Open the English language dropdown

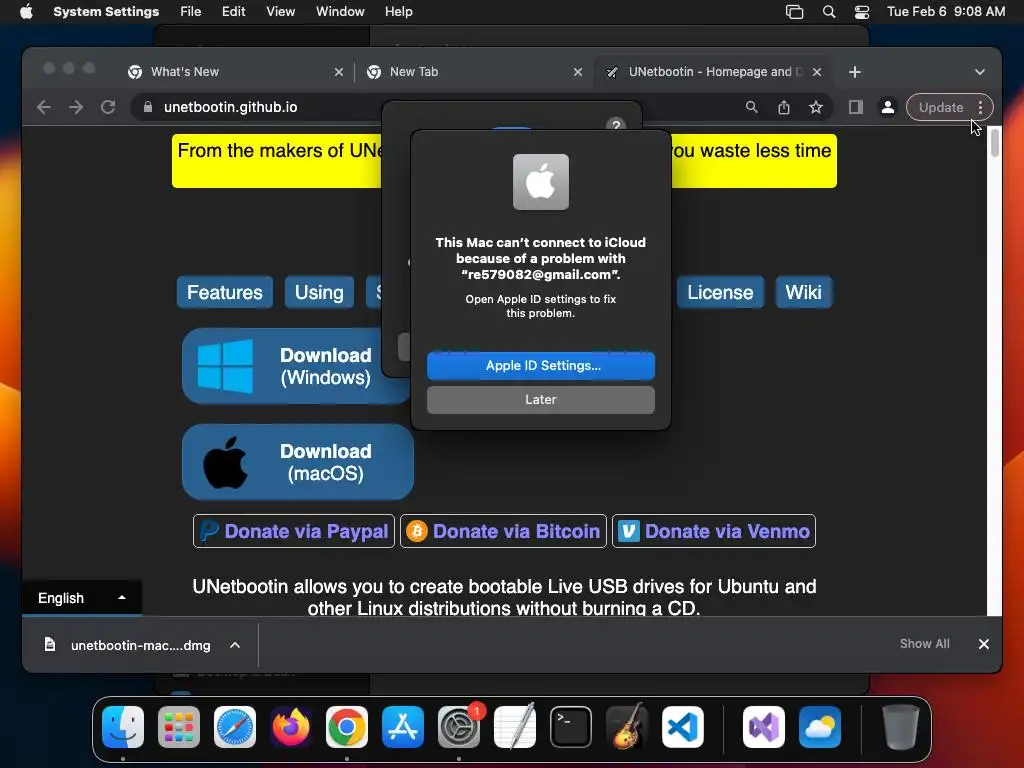pyautogui.click(x=82, y=598)
